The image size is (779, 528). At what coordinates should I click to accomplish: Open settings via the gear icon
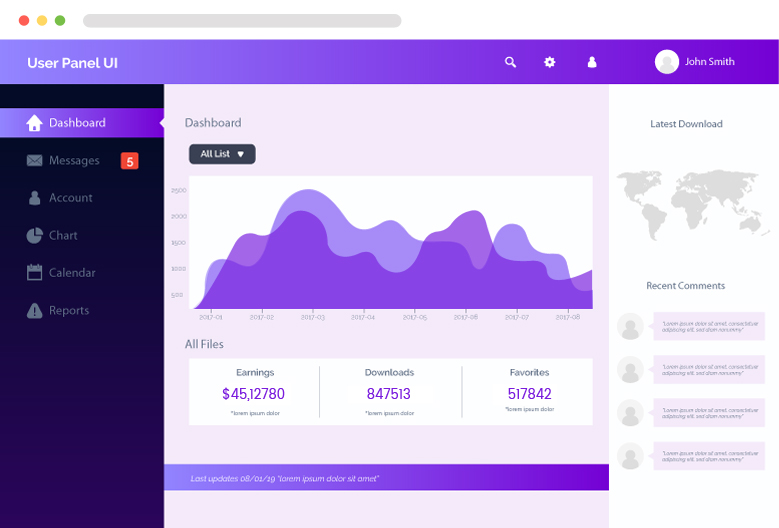click(549, 62)
